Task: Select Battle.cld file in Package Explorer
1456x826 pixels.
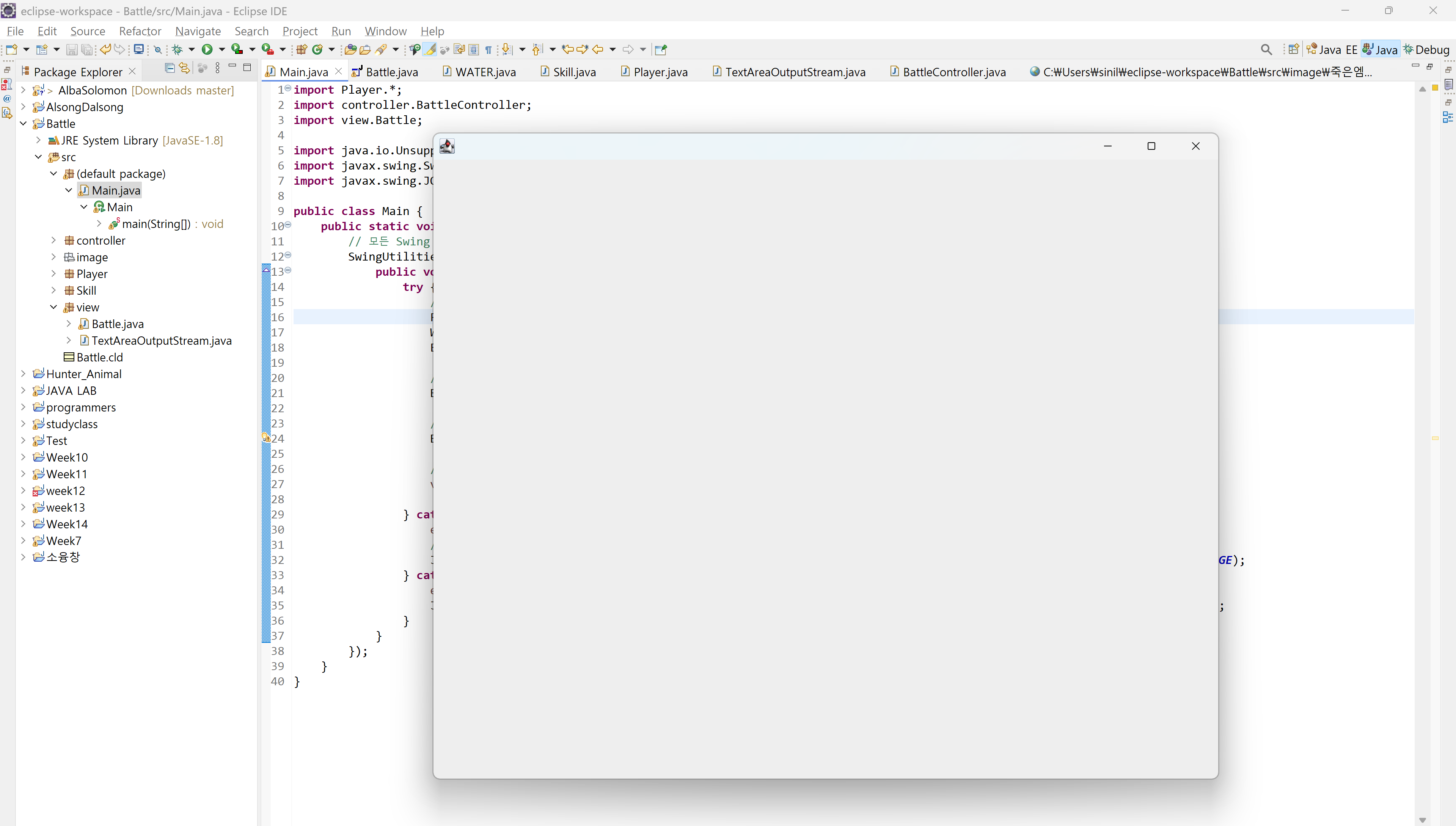Action: [x=99, y=357]
